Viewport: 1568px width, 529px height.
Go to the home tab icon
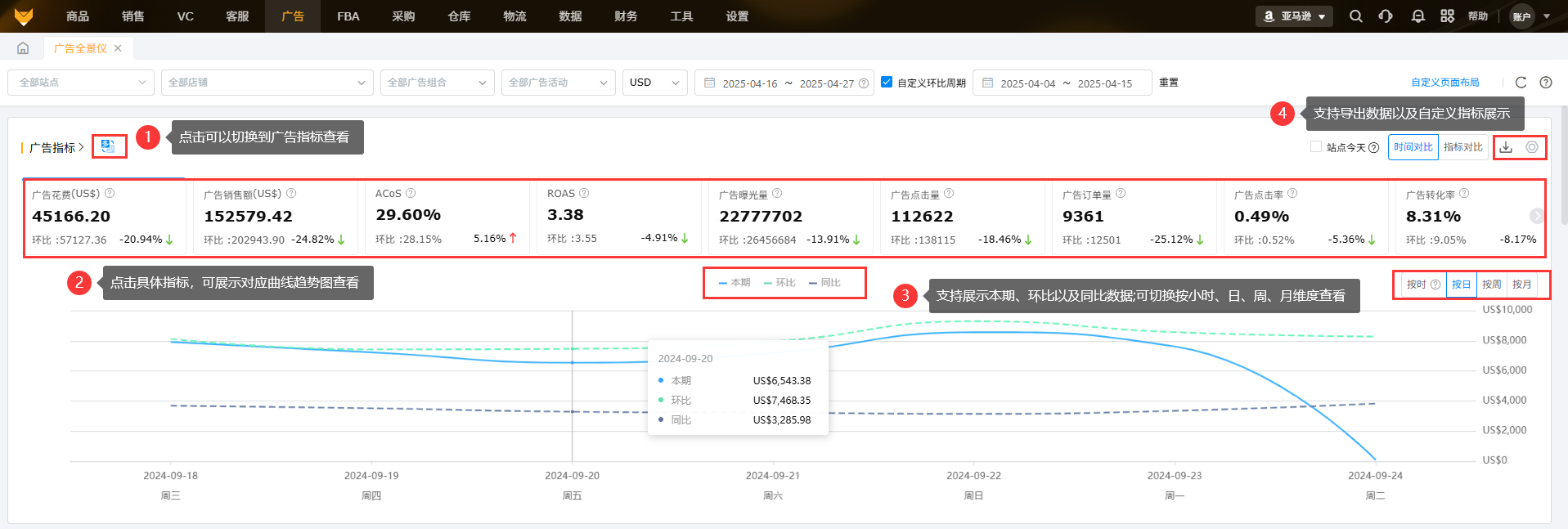coord(23,48)
